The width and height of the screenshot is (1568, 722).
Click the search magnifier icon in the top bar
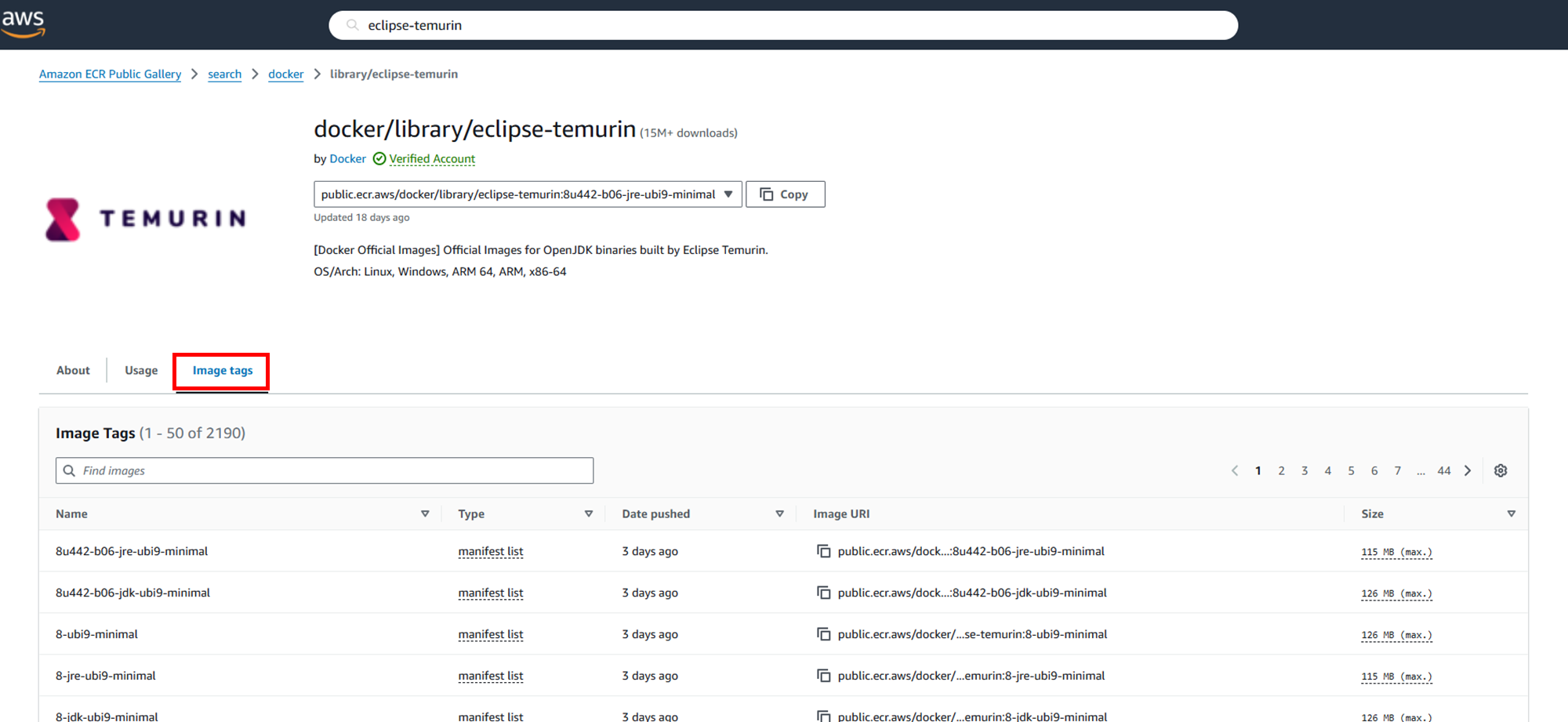click(353, 25)
